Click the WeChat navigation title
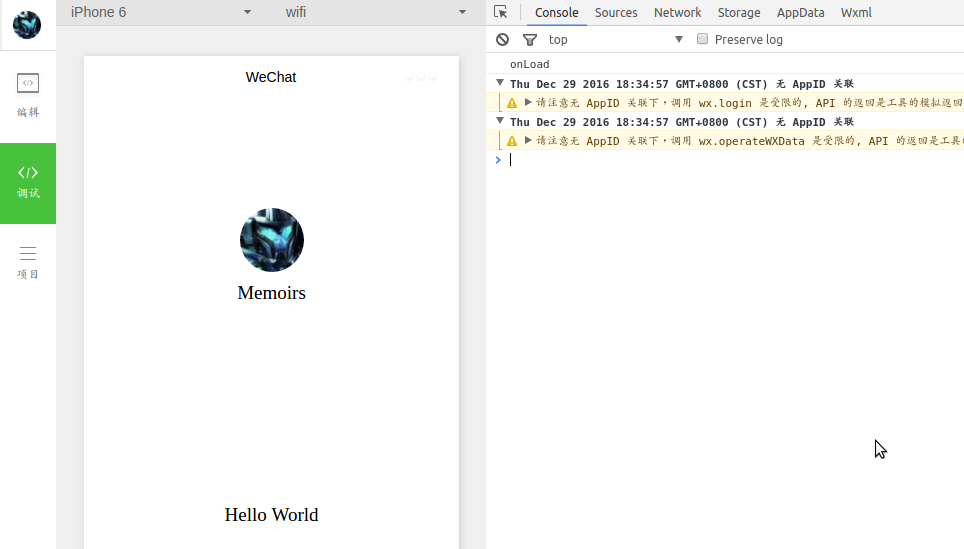Screen dimensions: 964x549 (271, 77)
